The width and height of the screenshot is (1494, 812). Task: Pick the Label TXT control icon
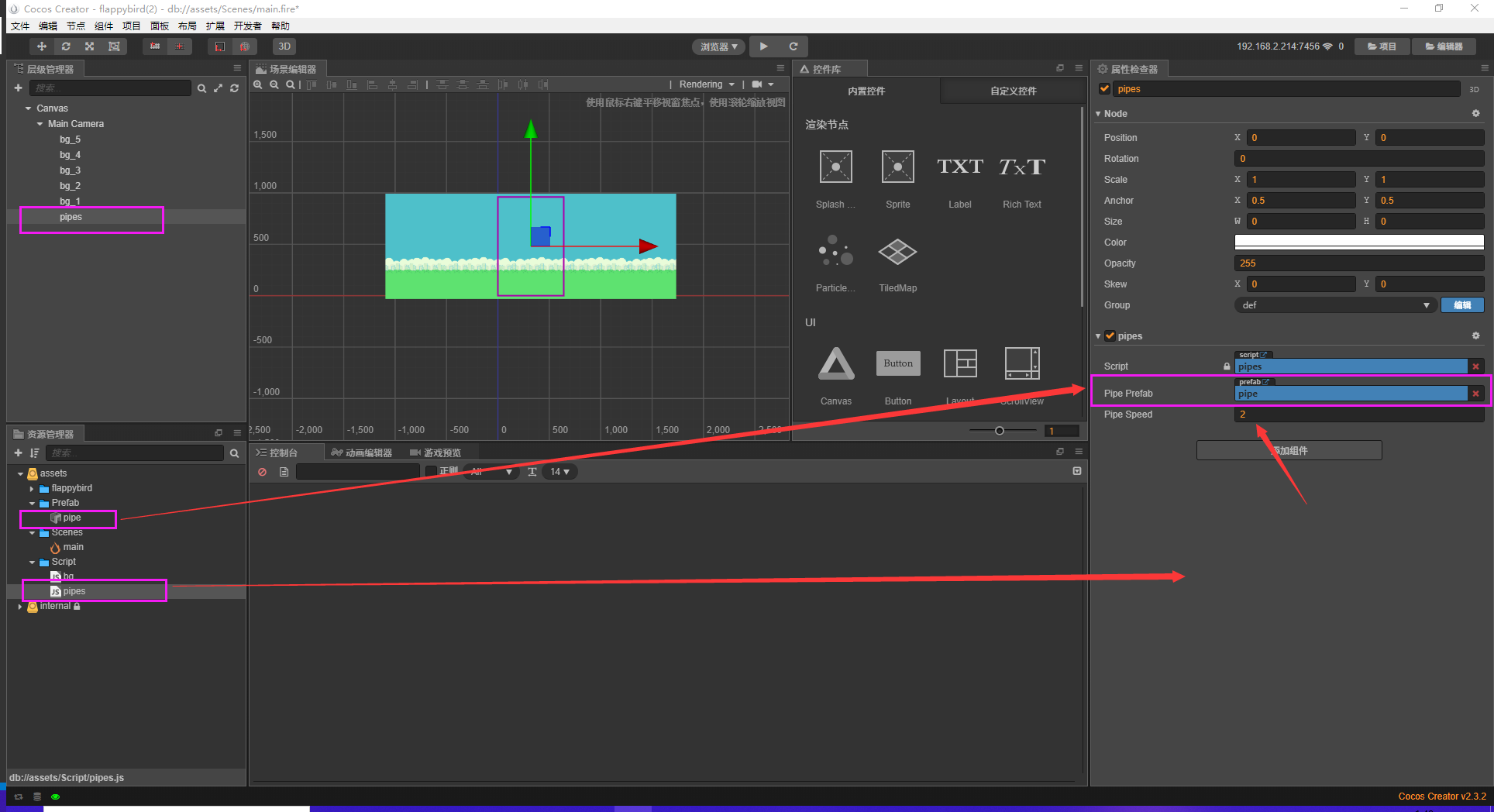pos(960,167)
